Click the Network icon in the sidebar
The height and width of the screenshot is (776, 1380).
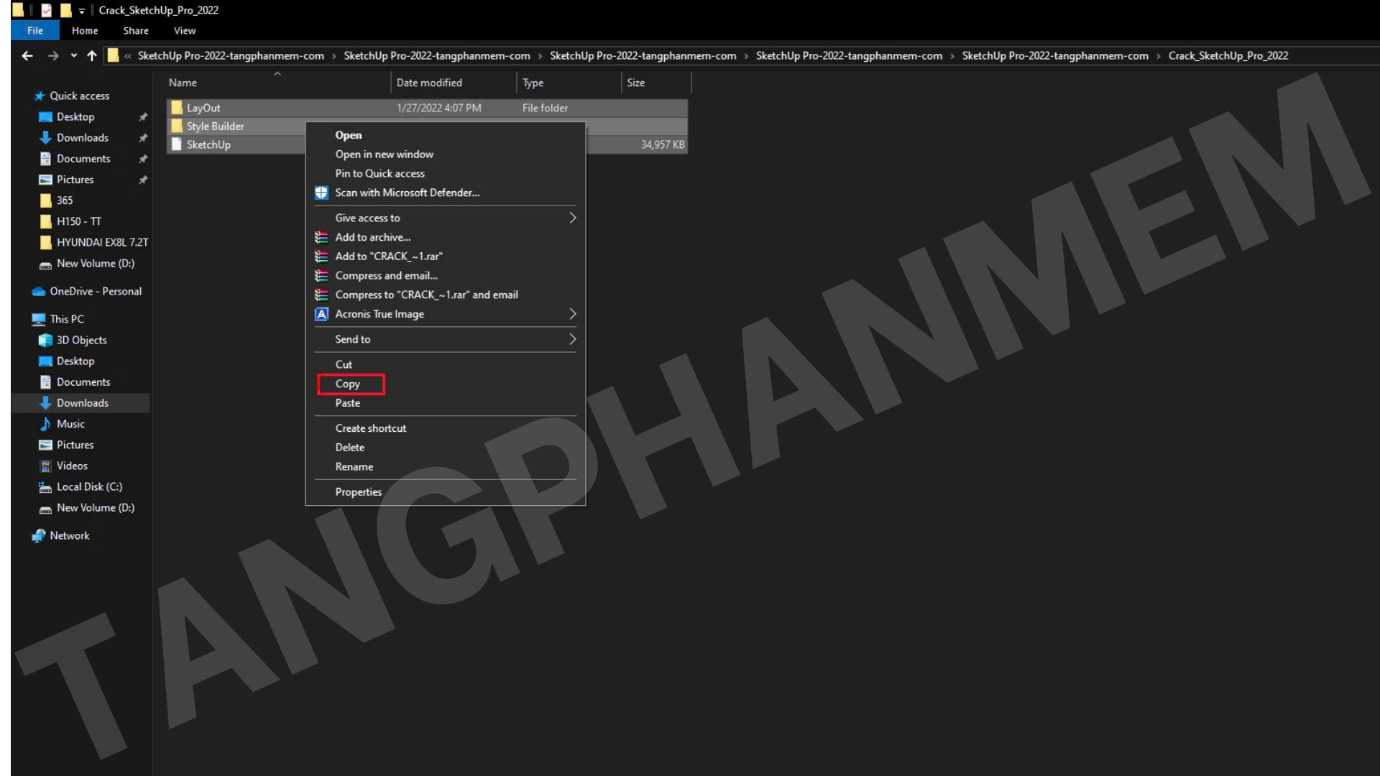pyautogui.click(x=39, y=536)
